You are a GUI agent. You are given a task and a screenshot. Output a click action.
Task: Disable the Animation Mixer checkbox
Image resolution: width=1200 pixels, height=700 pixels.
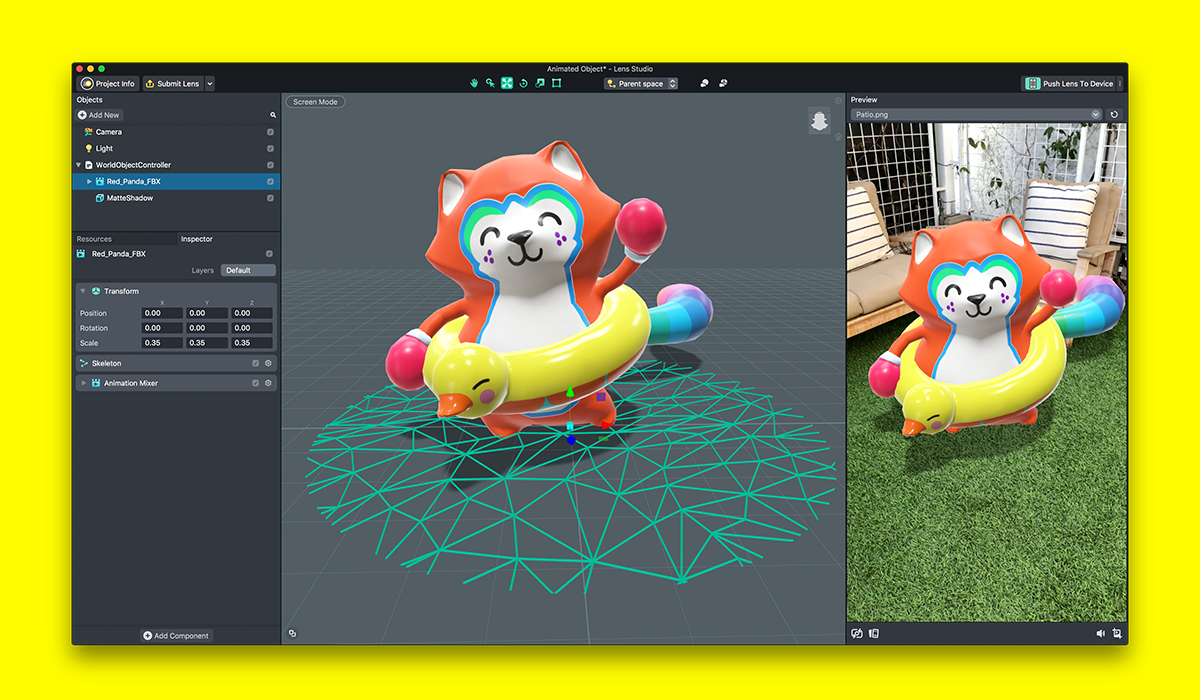tap(256, 383)
